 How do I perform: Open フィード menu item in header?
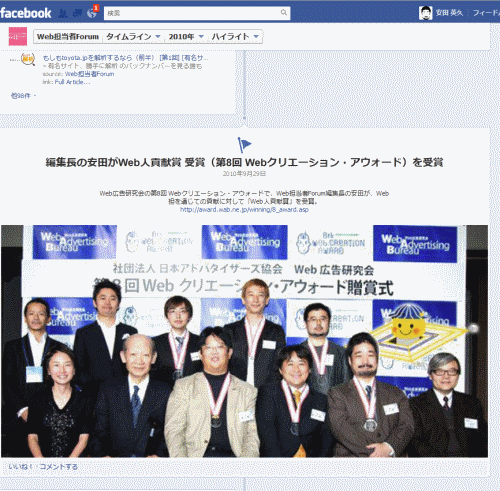click(486, 13)
